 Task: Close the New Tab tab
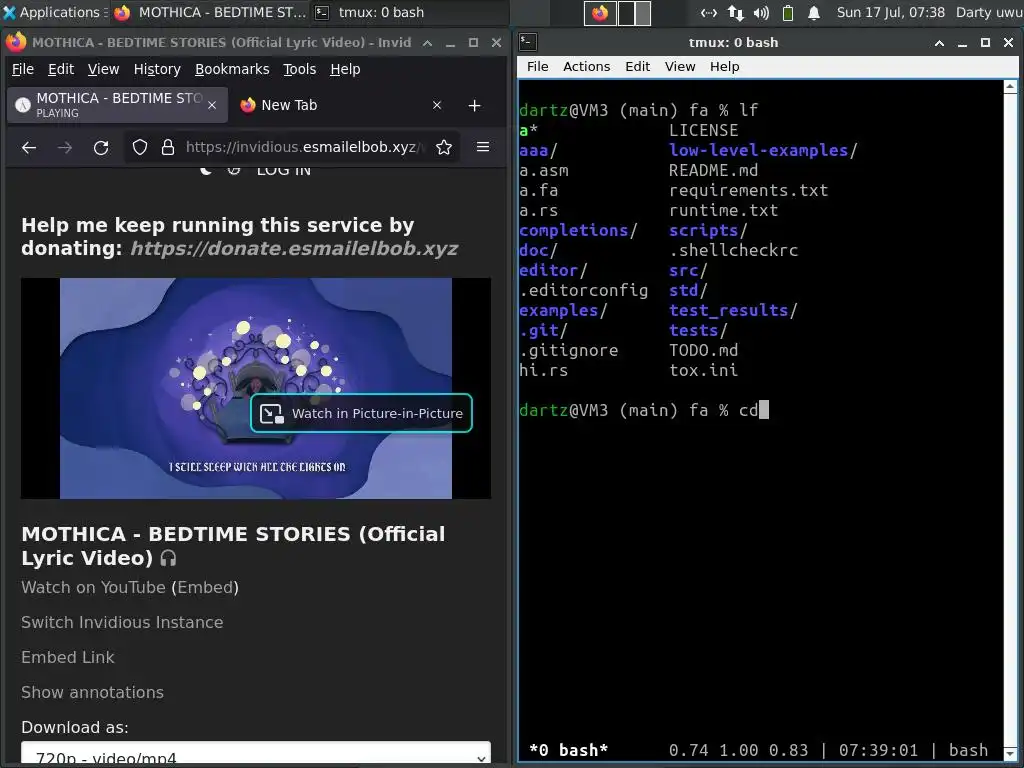coord(437,105)
